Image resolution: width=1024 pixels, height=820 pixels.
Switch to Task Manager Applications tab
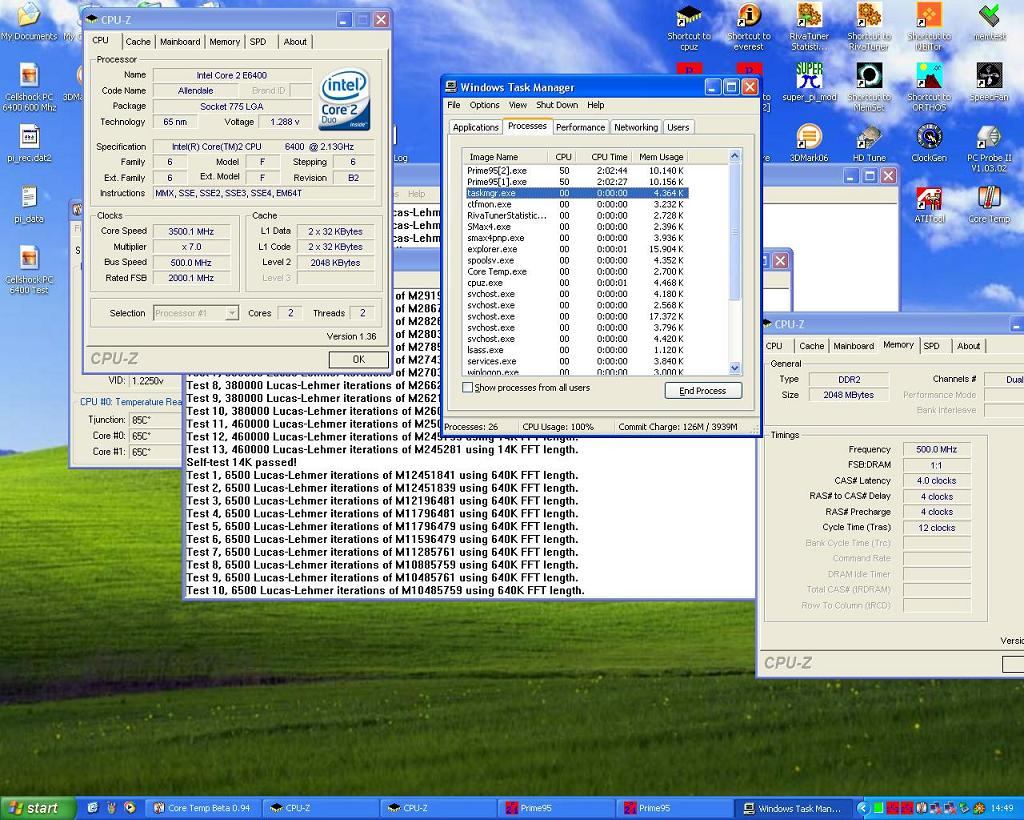click(x=475, y=127)
